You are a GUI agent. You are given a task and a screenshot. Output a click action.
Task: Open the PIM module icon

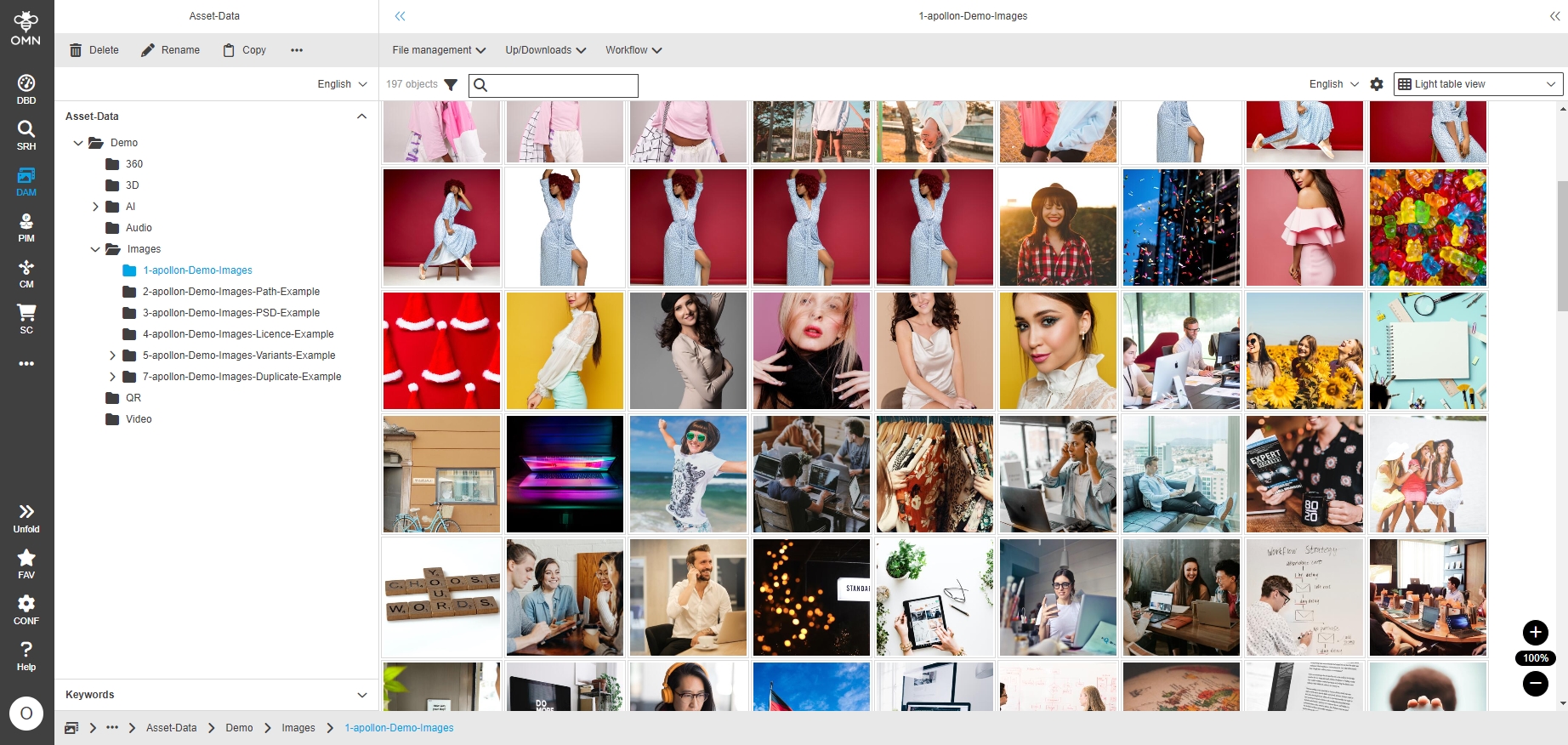click(26, 227)
